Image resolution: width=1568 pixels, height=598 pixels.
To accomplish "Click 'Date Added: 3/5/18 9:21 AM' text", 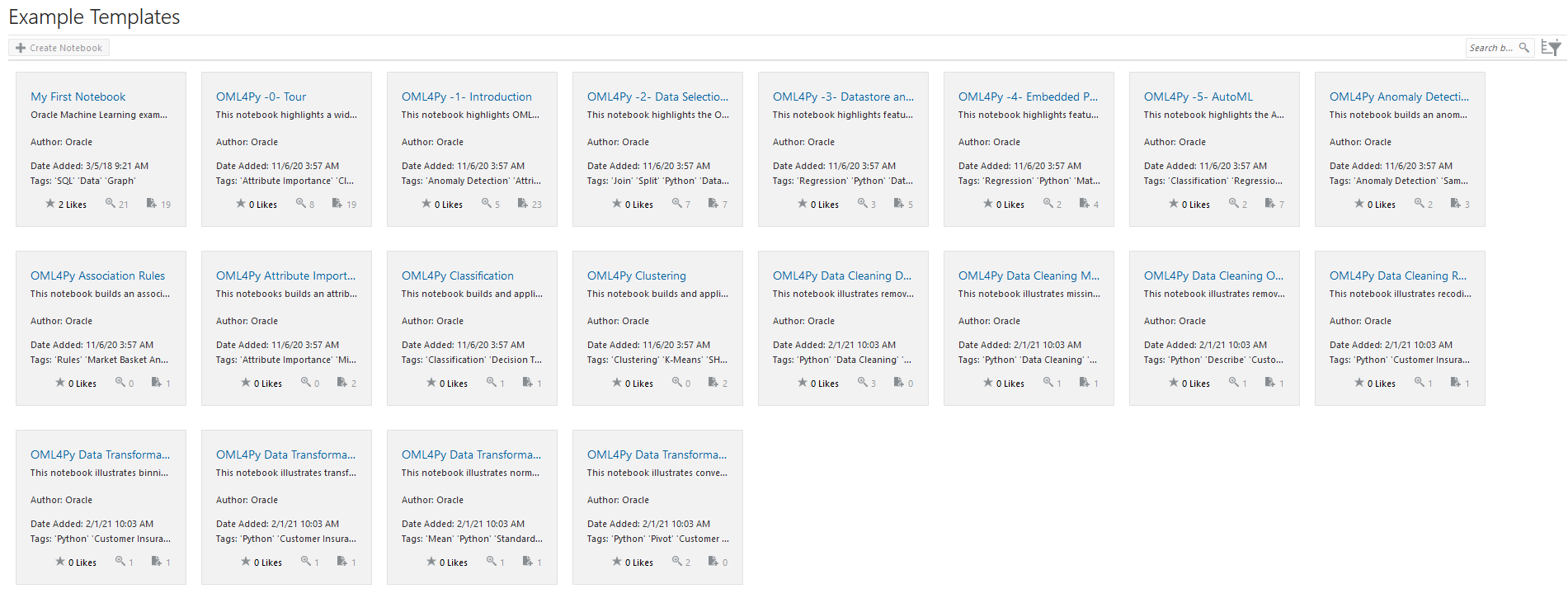I will point(90,166).
